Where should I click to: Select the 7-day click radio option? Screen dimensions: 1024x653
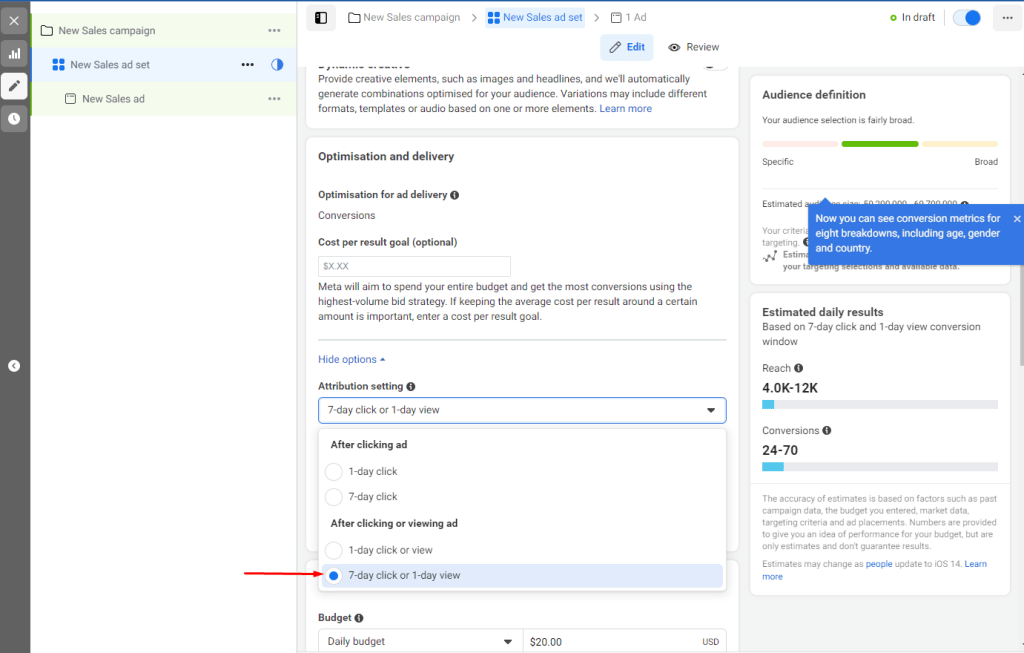(334, 497)
